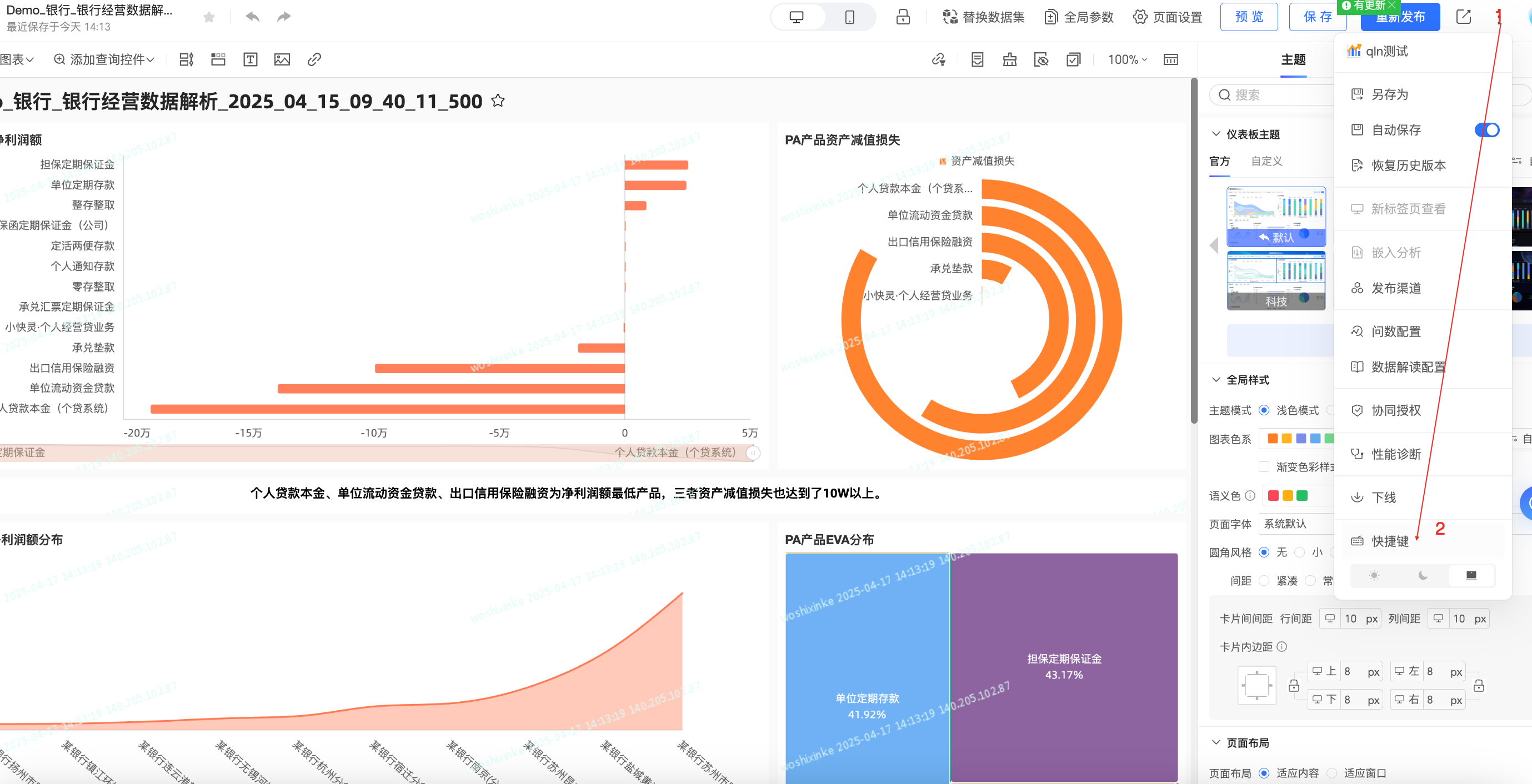Screen dimensions: 1532x784
Task: Choose 快捷键 shortcuts menu item
Action: point(1423,541)
